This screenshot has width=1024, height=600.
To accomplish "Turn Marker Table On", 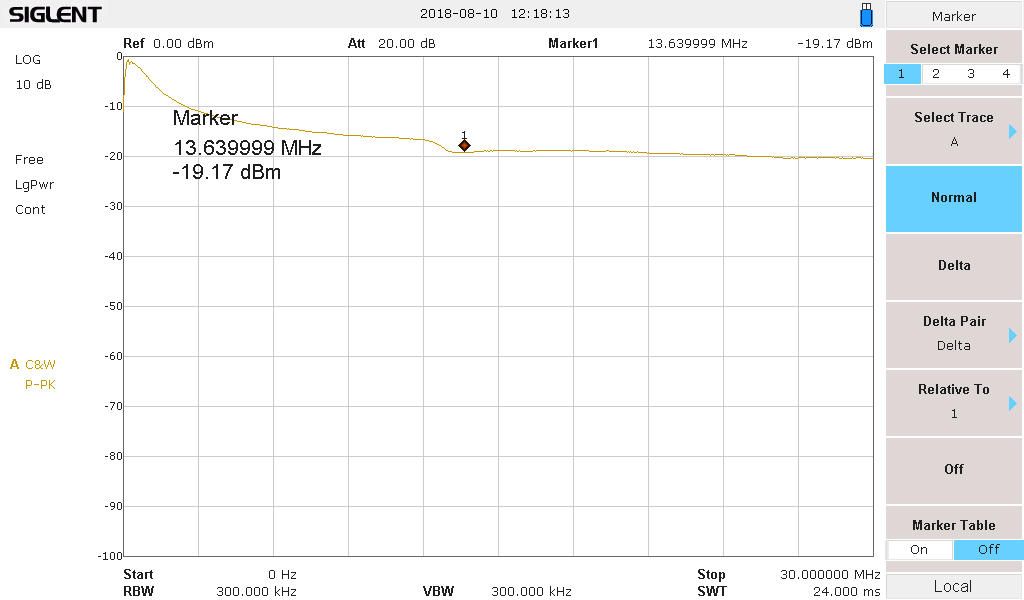I will (919, 550).
